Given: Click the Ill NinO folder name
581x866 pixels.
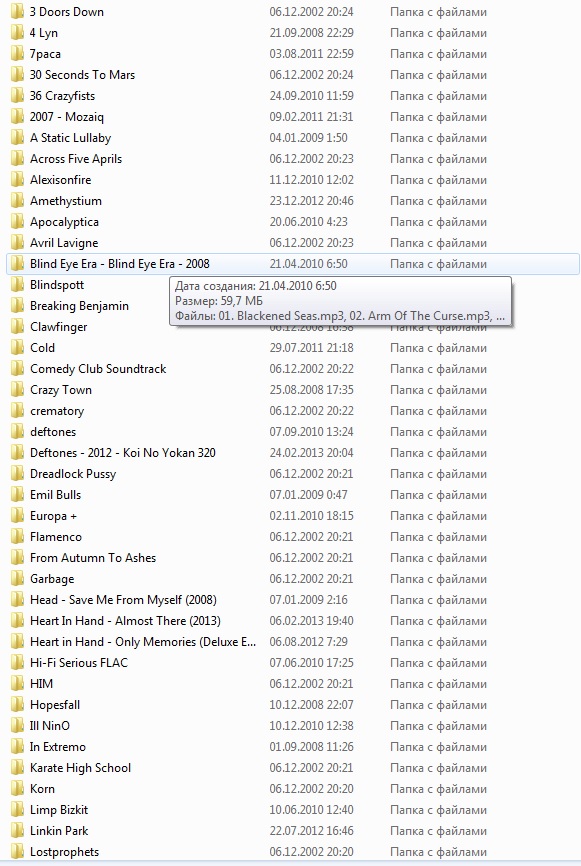Looking at the screenshot, I should point(50,726).
